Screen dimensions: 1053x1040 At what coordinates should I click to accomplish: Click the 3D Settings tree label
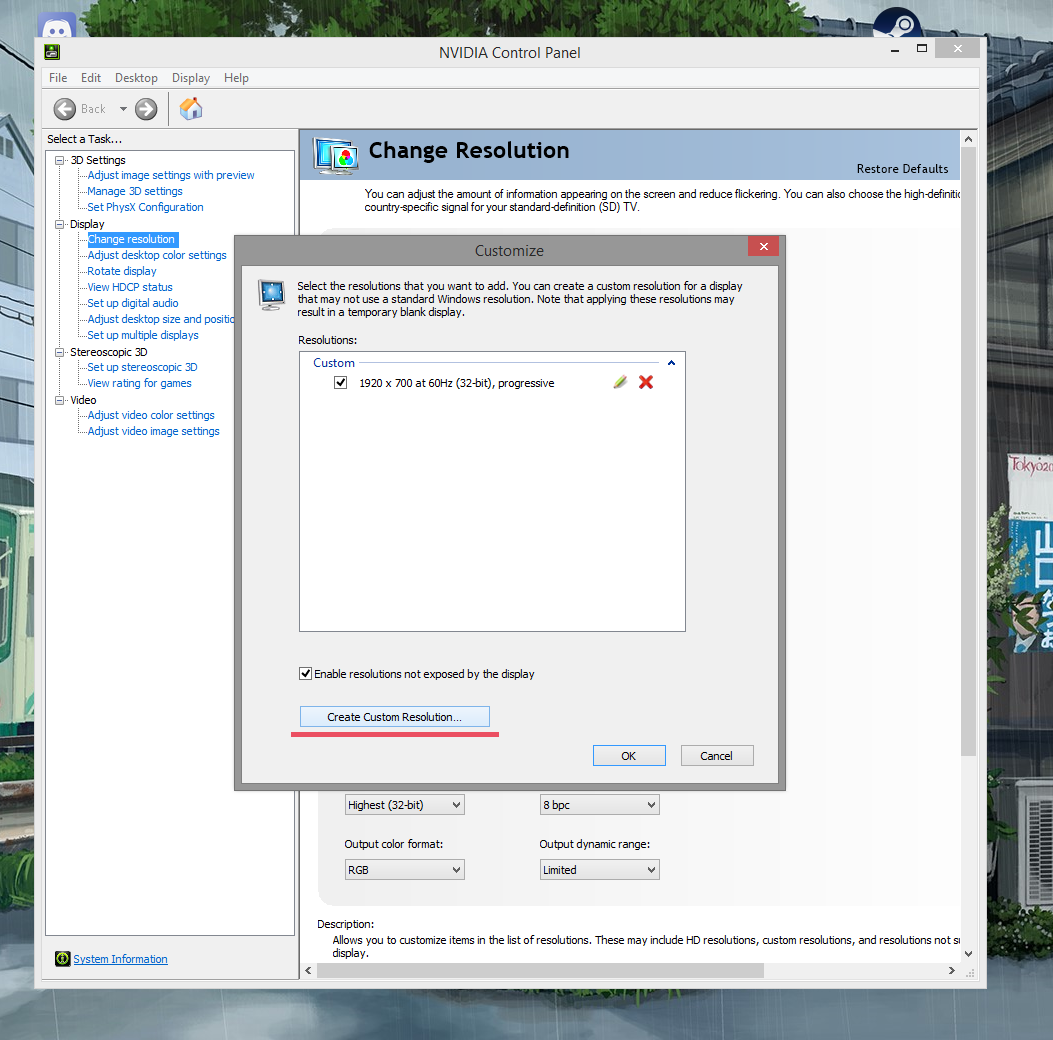[98, 160]
